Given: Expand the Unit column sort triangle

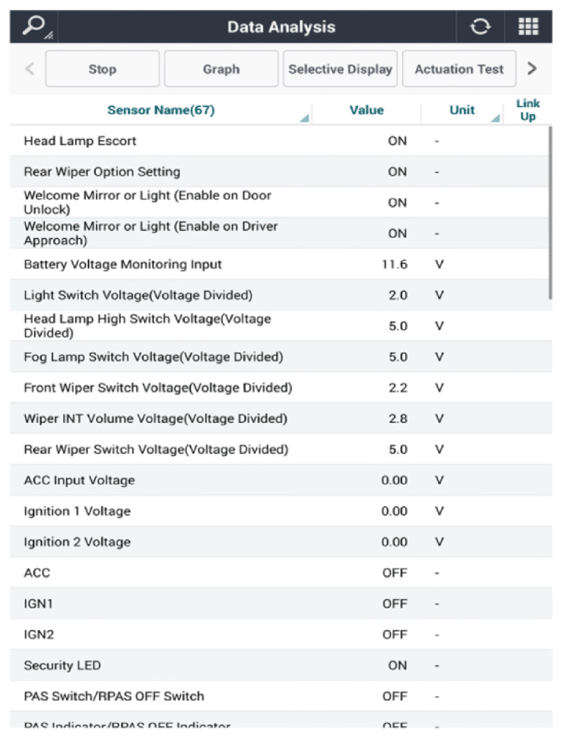Looking at the screenshot, I should click(x=495, y=118).
